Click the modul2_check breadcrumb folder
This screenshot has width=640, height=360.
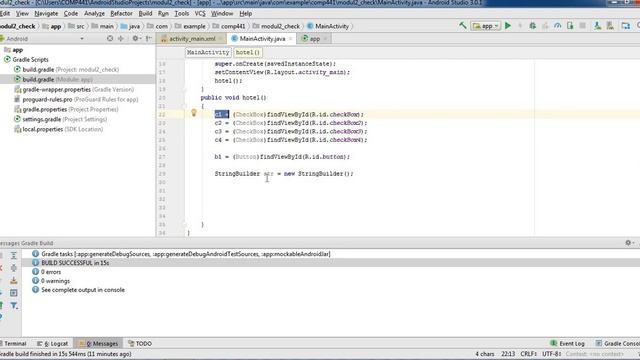coord(276,26)
